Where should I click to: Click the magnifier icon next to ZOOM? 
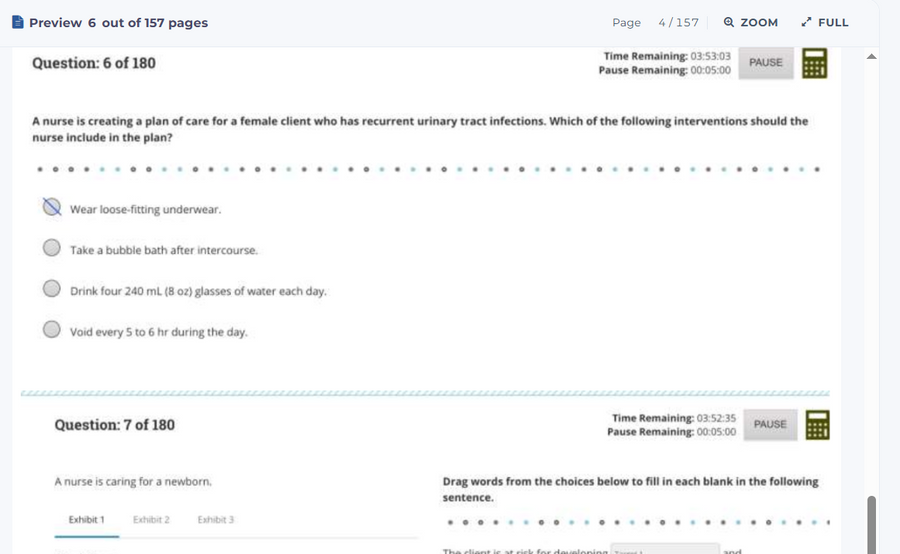click(728, 22)
